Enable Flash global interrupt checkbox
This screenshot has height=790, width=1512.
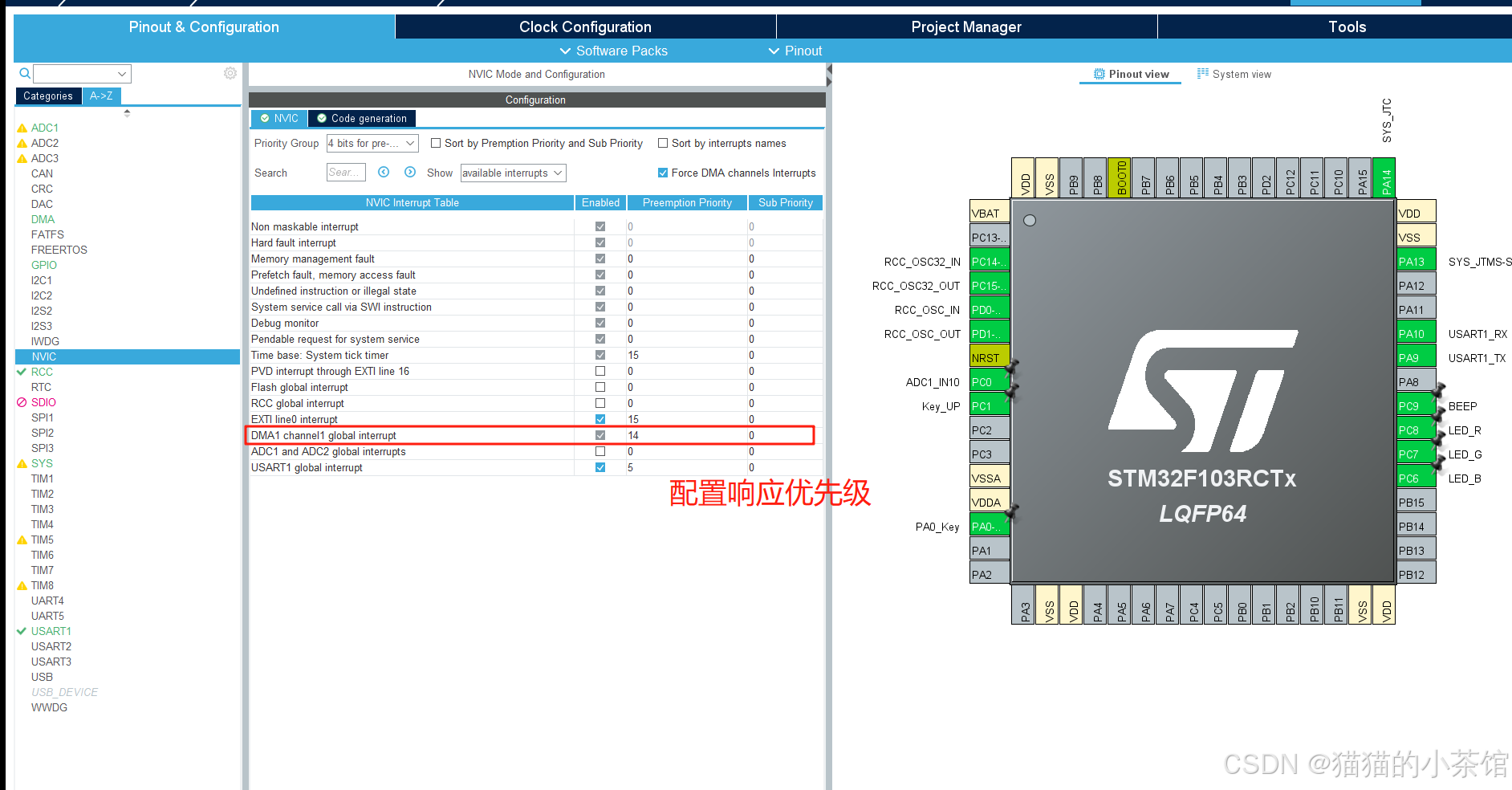point(600,387)
